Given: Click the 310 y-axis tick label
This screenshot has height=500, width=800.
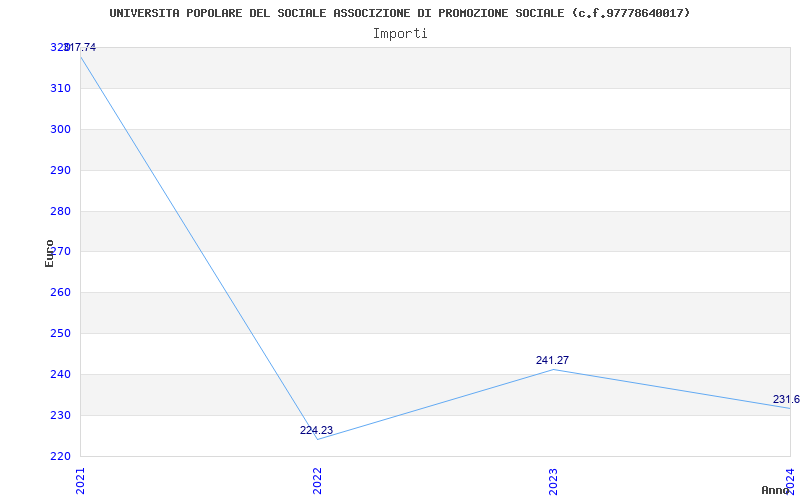Looking at the screenshot, I should (60, 88).
